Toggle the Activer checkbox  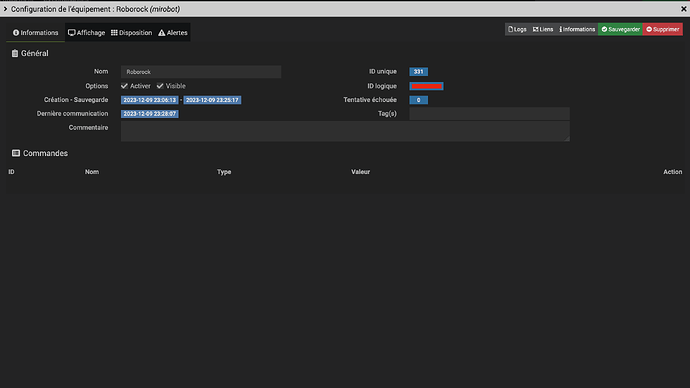[x=125, y=86]
